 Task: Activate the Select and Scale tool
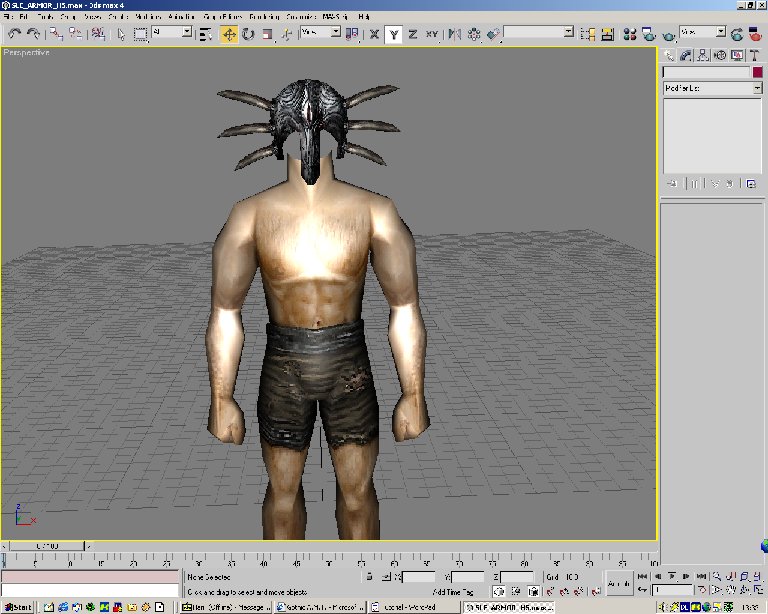coord(267,34)
